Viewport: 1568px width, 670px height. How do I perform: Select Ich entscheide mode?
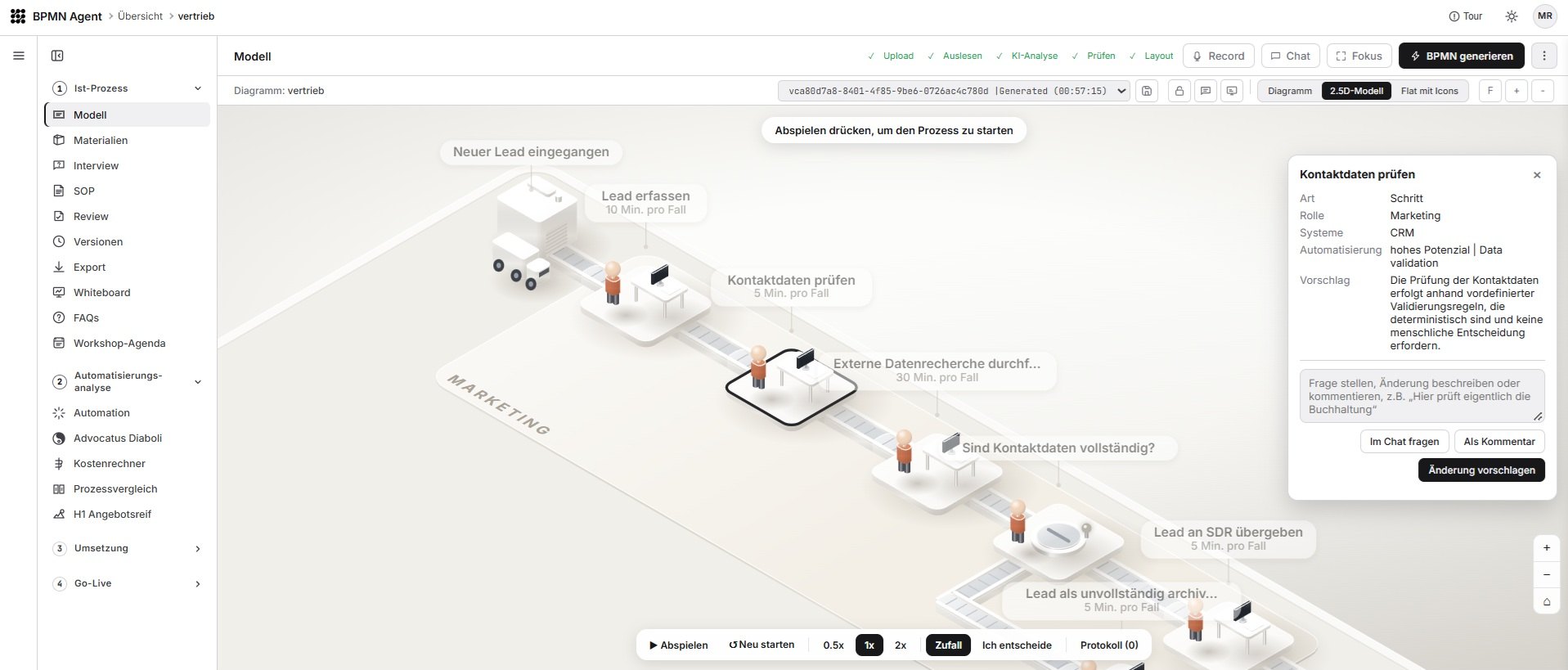[1017, 645]
